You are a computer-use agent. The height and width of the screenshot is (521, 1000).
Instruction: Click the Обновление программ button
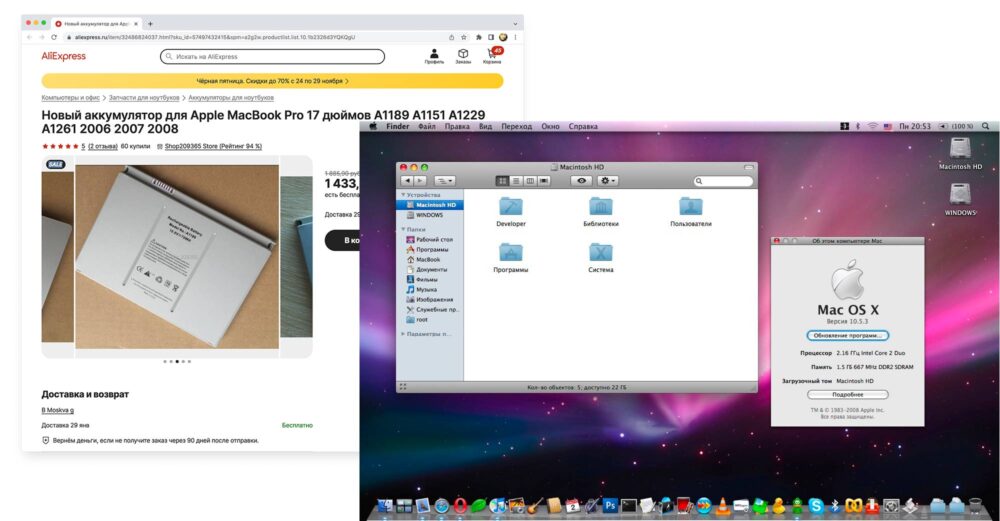[847, 335]
